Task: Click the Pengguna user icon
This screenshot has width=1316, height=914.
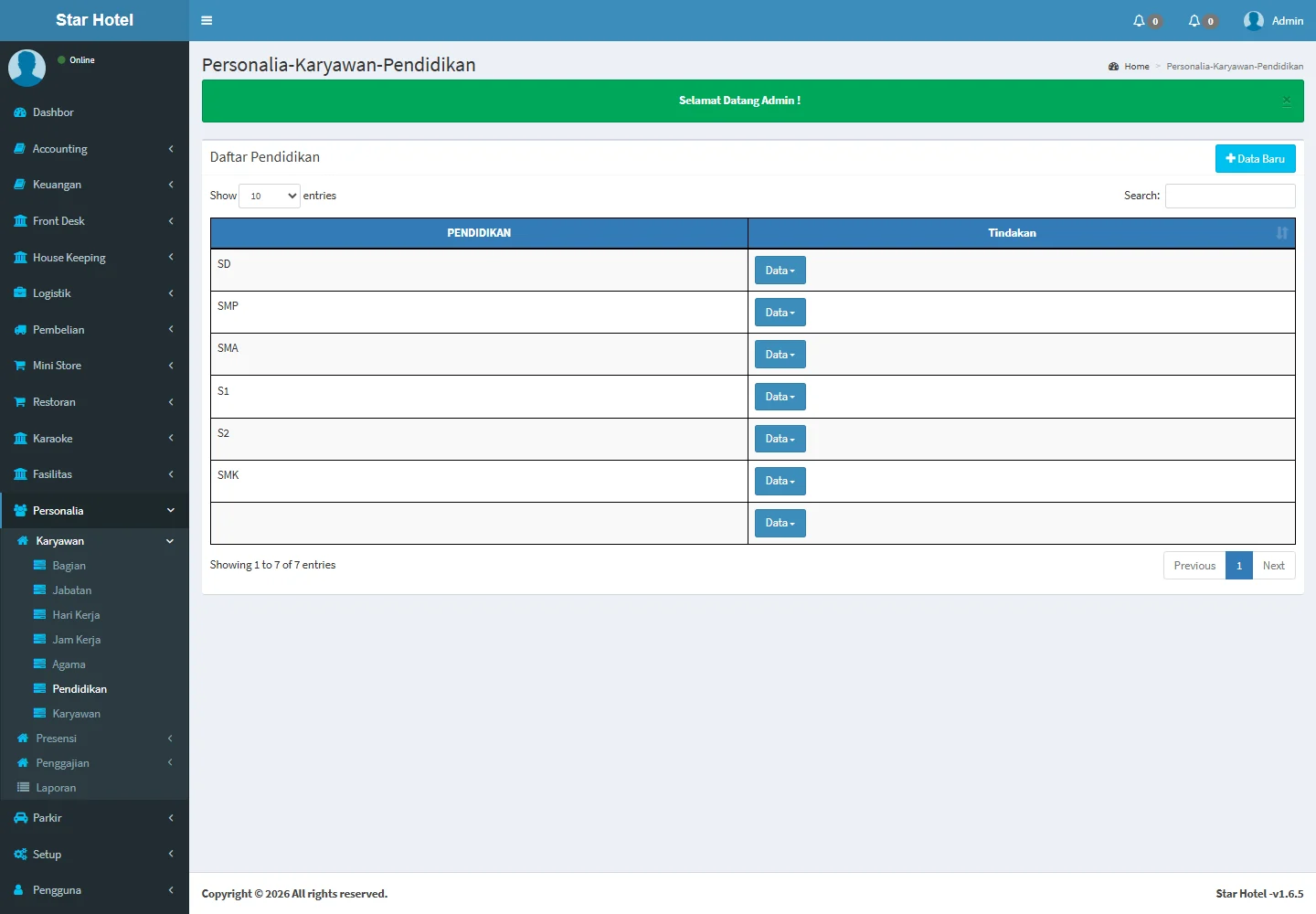Action: [x=19, y=890]
